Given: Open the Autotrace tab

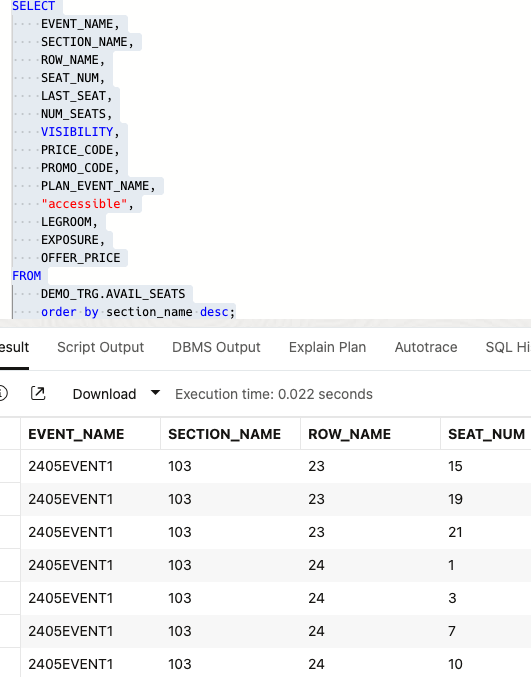Looking at the screenshot, I should (426, 347).
